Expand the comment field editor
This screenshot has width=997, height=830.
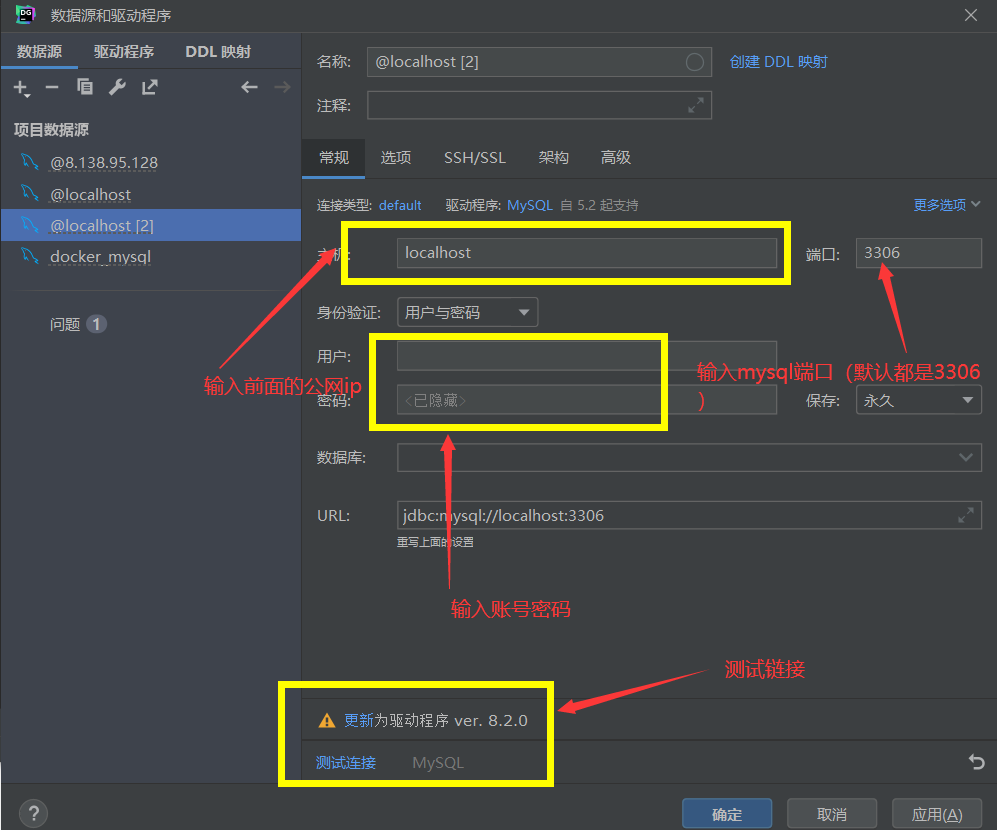point(696,106)
